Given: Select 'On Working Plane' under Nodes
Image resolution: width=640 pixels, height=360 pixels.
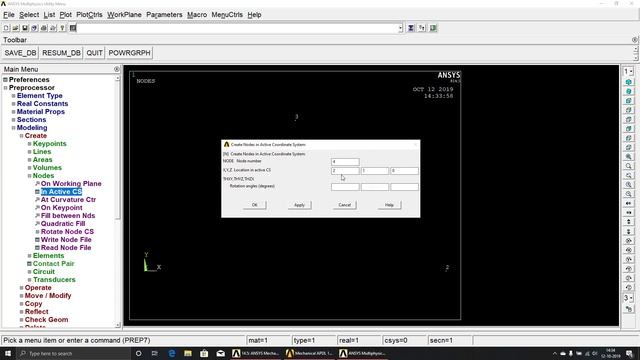Looking at the screenshot, I should point(71,184).
